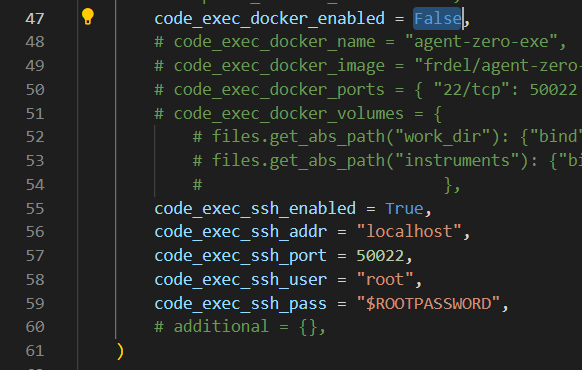Click the commented additional = {} line
Screen dimensions: 582x370
click(x=240, y=327)
